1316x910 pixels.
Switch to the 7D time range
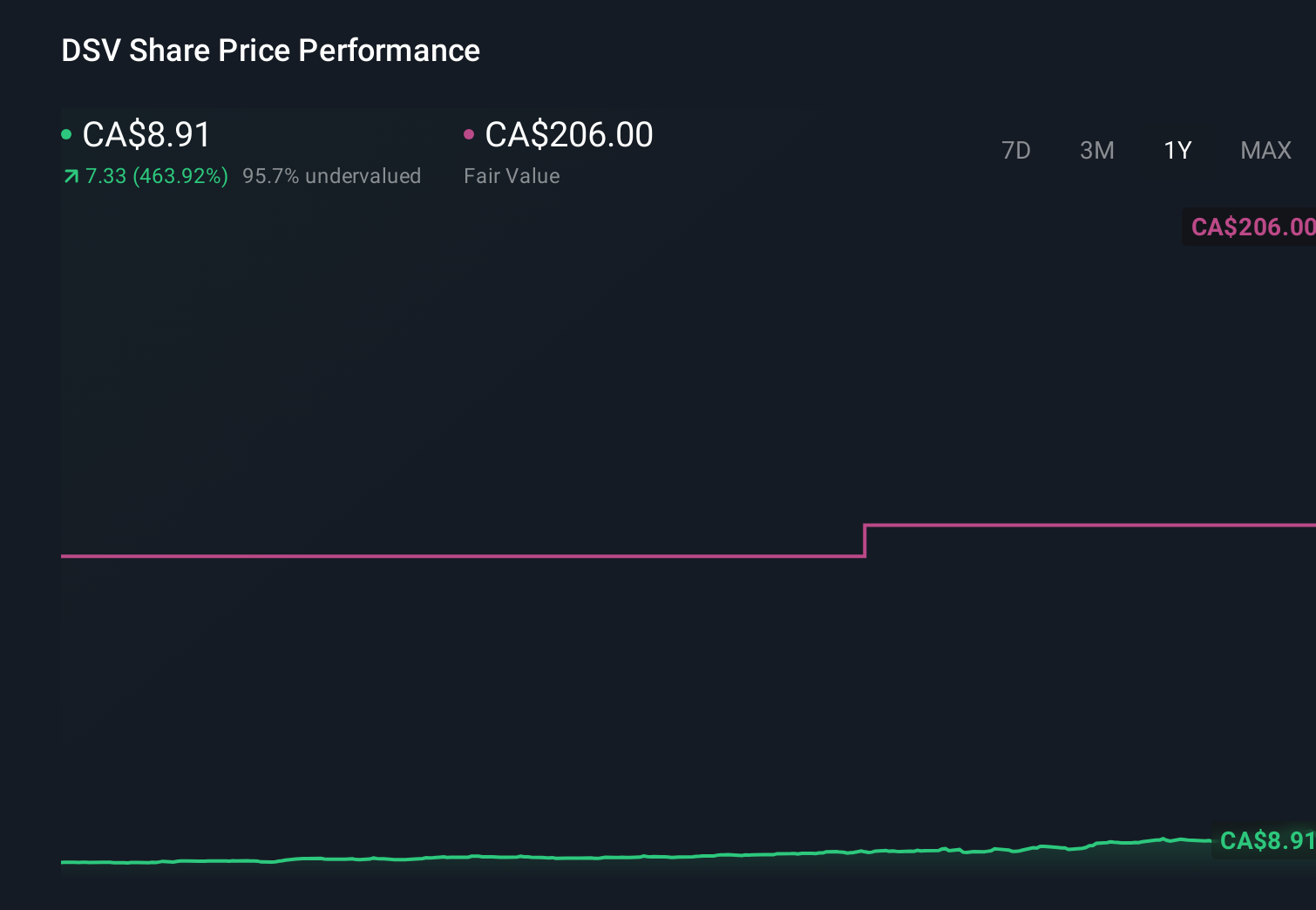coord(1015,151)
